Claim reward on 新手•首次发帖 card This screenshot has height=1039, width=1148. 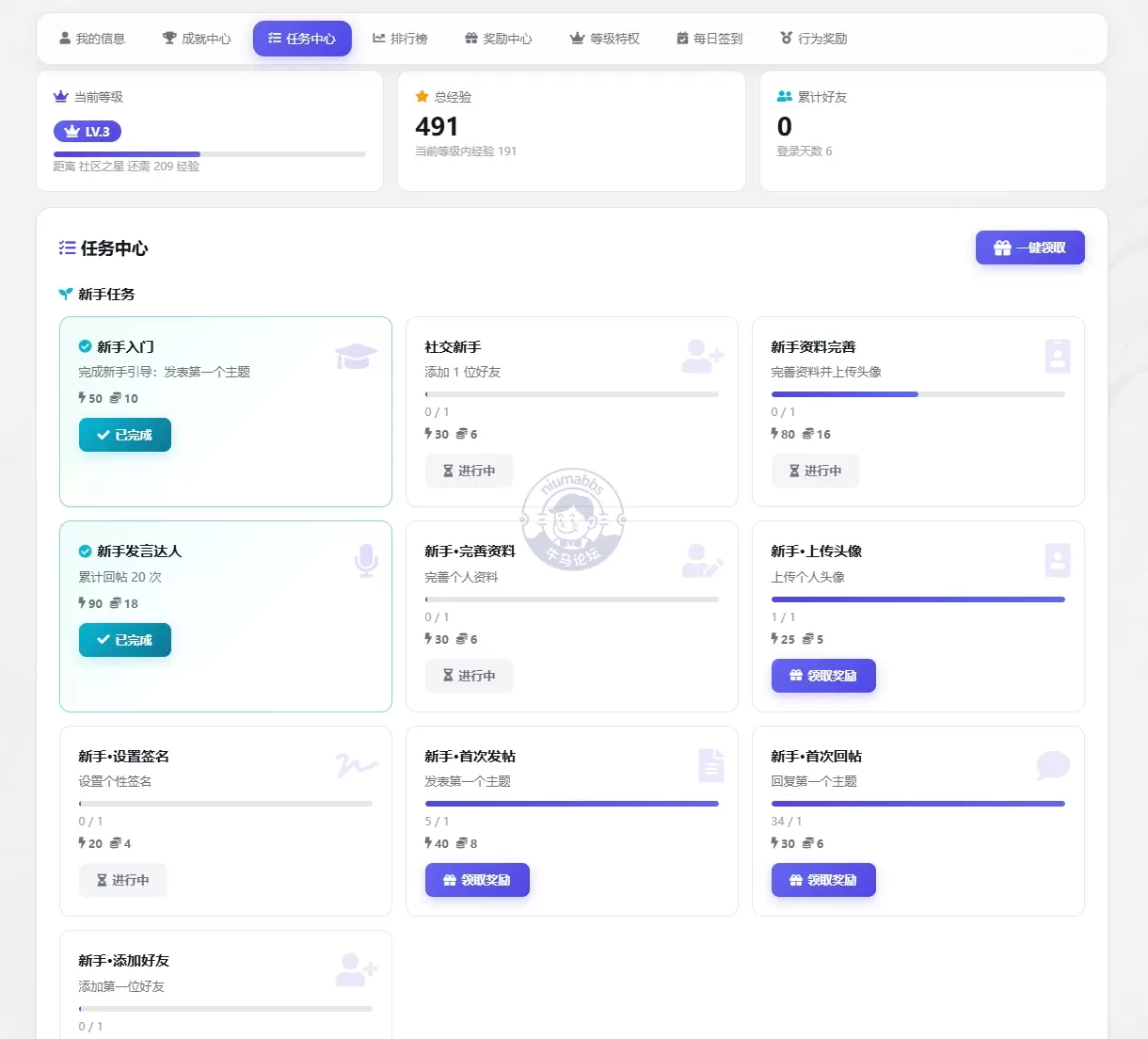(477, 880)
